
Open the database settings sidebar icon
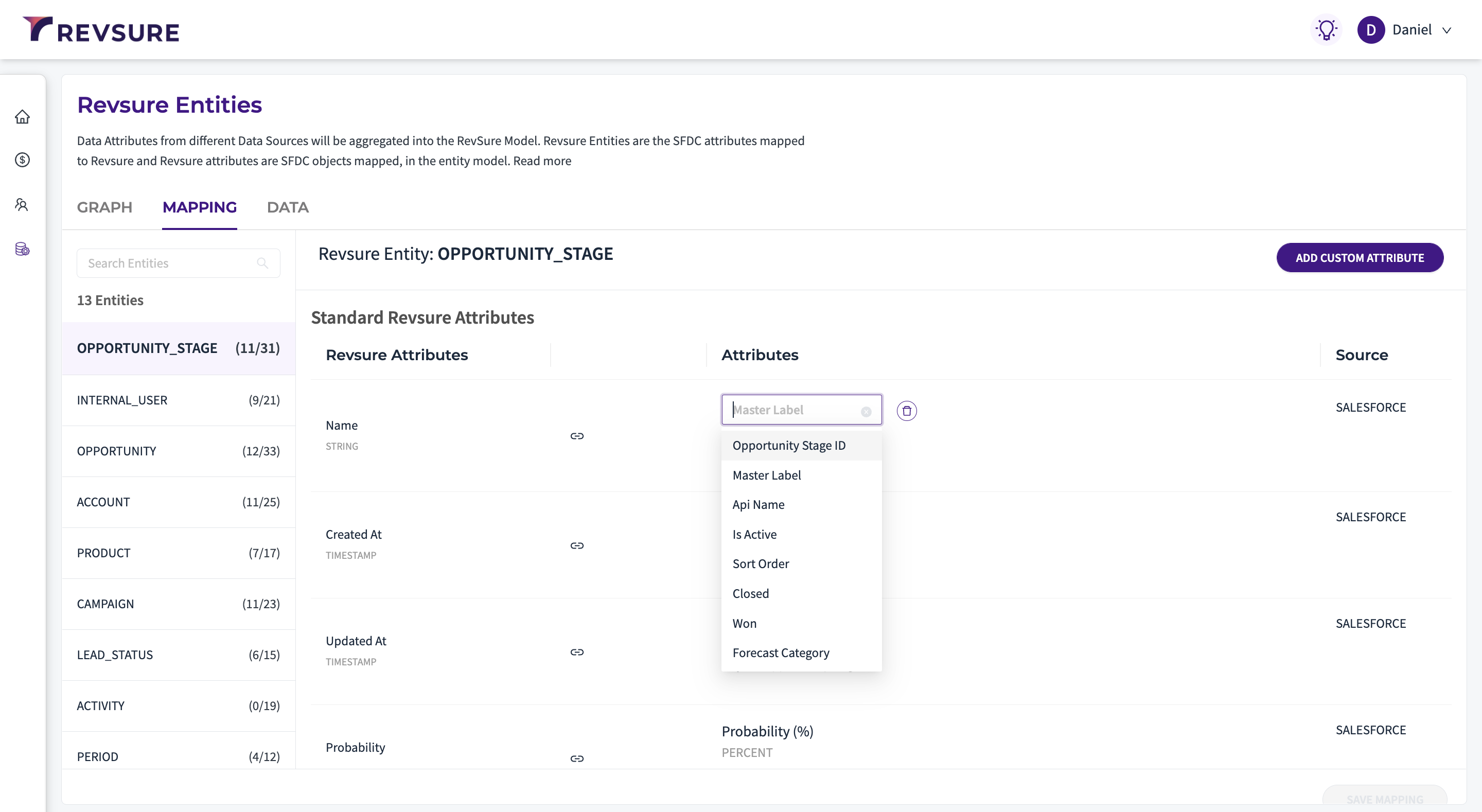click(x=23, y=249)
